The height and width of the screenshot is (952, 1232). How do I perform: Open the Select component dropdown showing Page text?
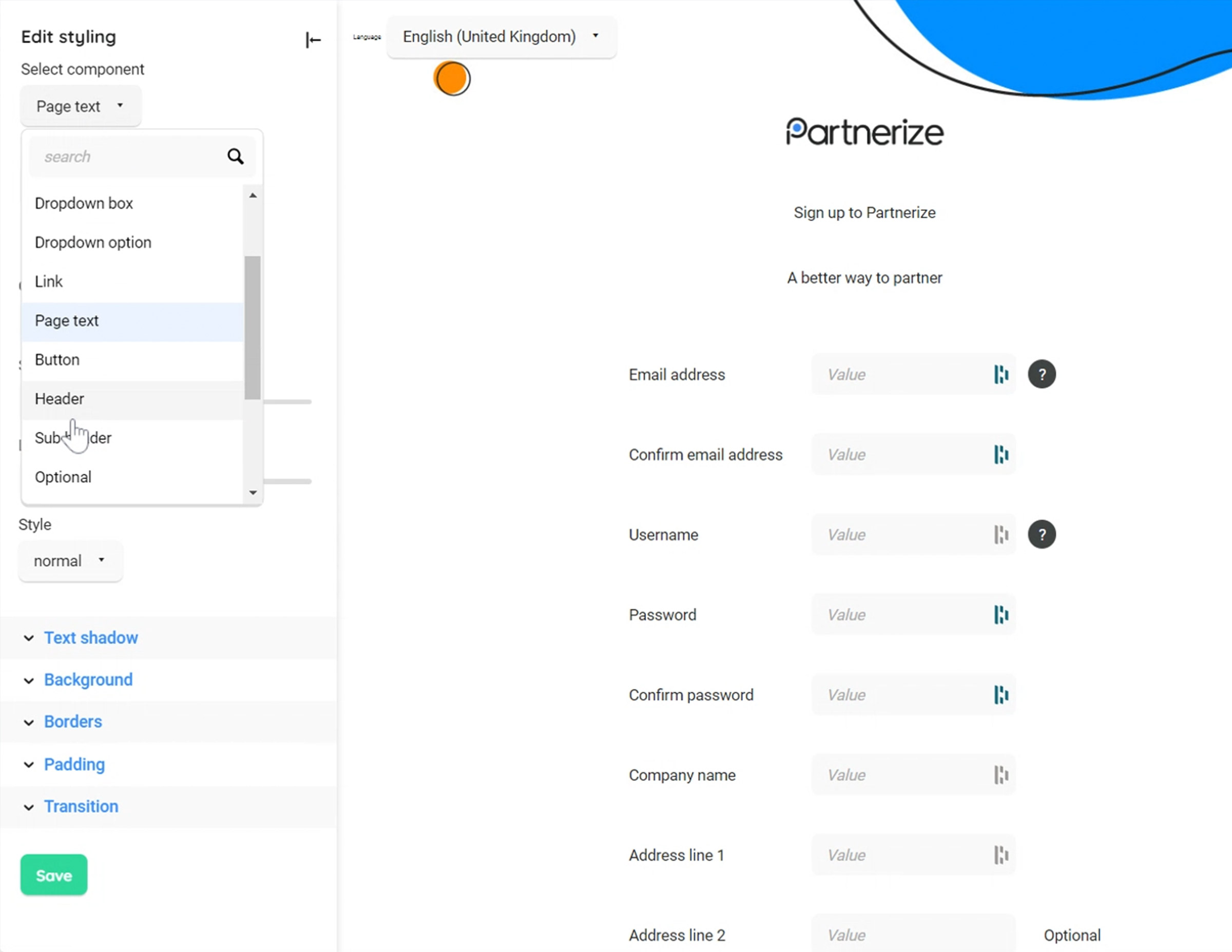click(x=80, y=106)
